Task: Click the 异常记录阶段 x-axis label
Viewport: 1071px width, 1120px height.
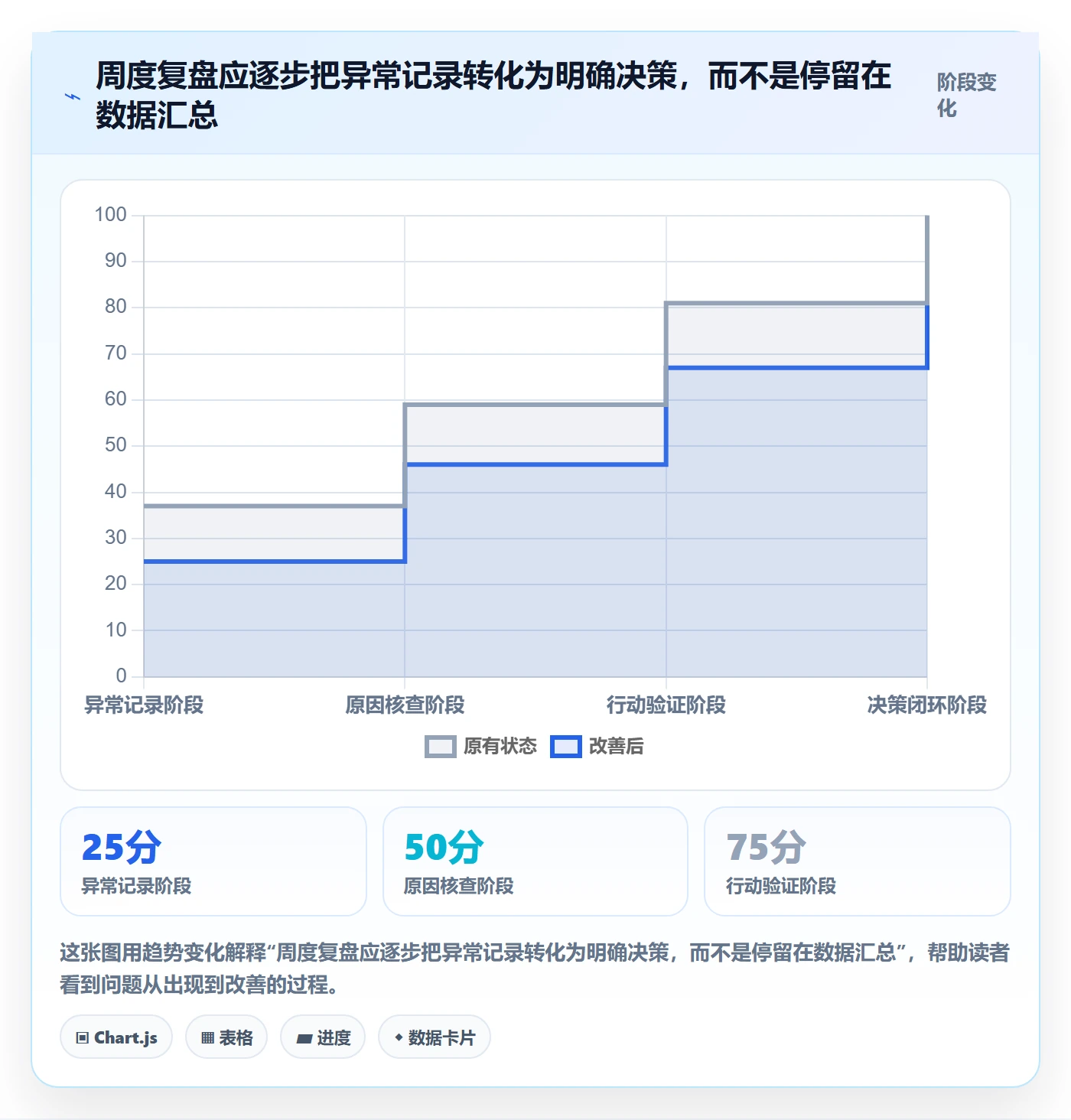Action: coord(144,705)
